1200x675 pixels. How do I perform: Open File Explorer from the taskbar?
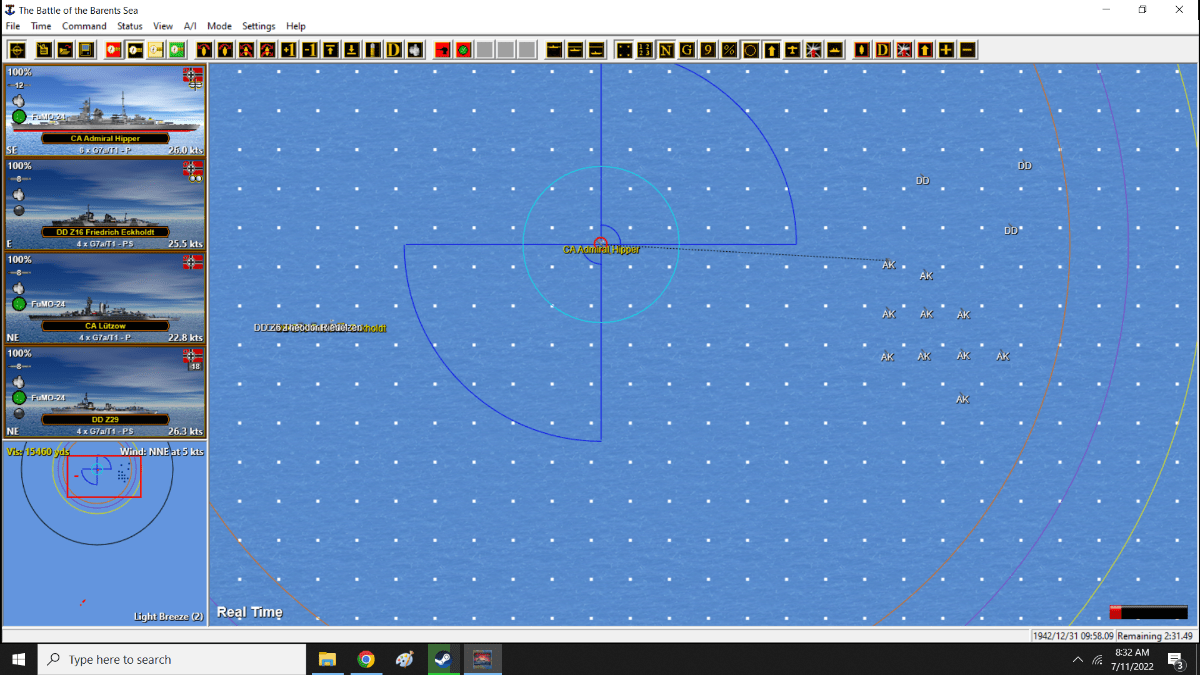(x=327, y=659)
